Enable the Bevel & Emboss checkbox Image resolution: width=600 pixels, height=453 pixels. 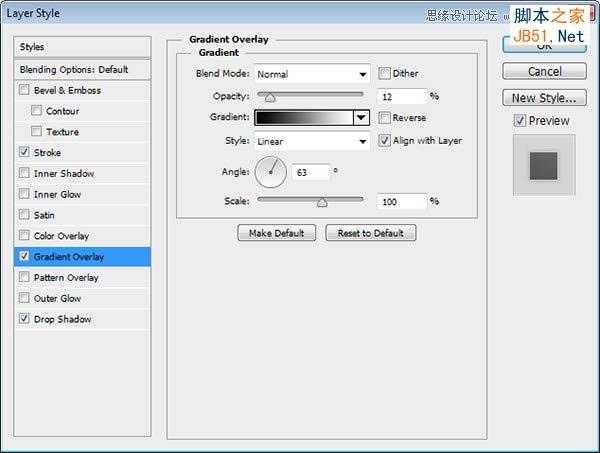[24, 91]
